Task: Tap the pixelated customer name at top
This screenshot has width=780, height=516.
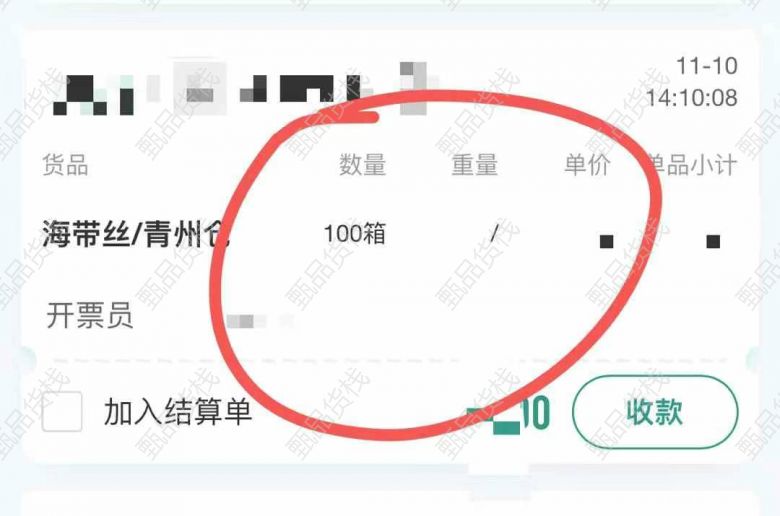Action: pos(246,90)
